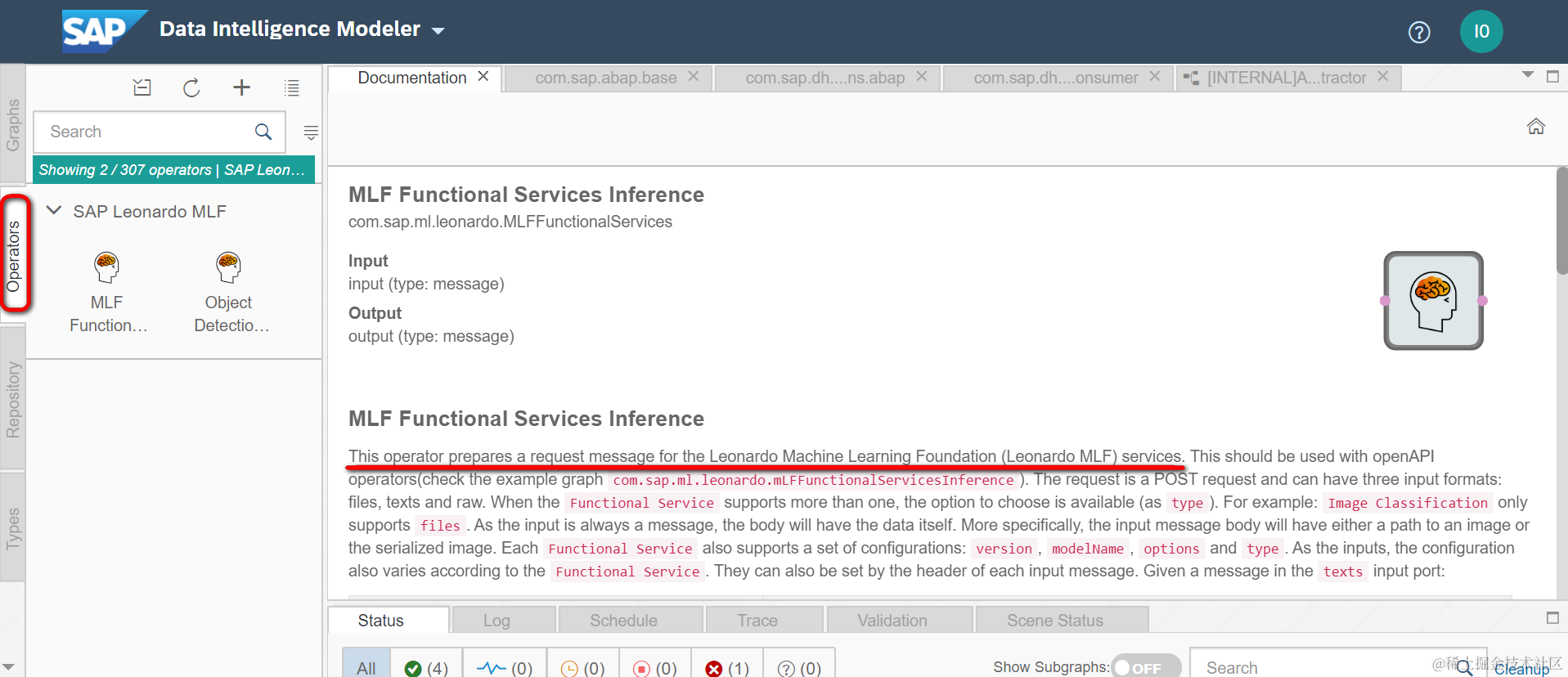Open the Types side tab
1568x677 pixels.
point(13,528)
